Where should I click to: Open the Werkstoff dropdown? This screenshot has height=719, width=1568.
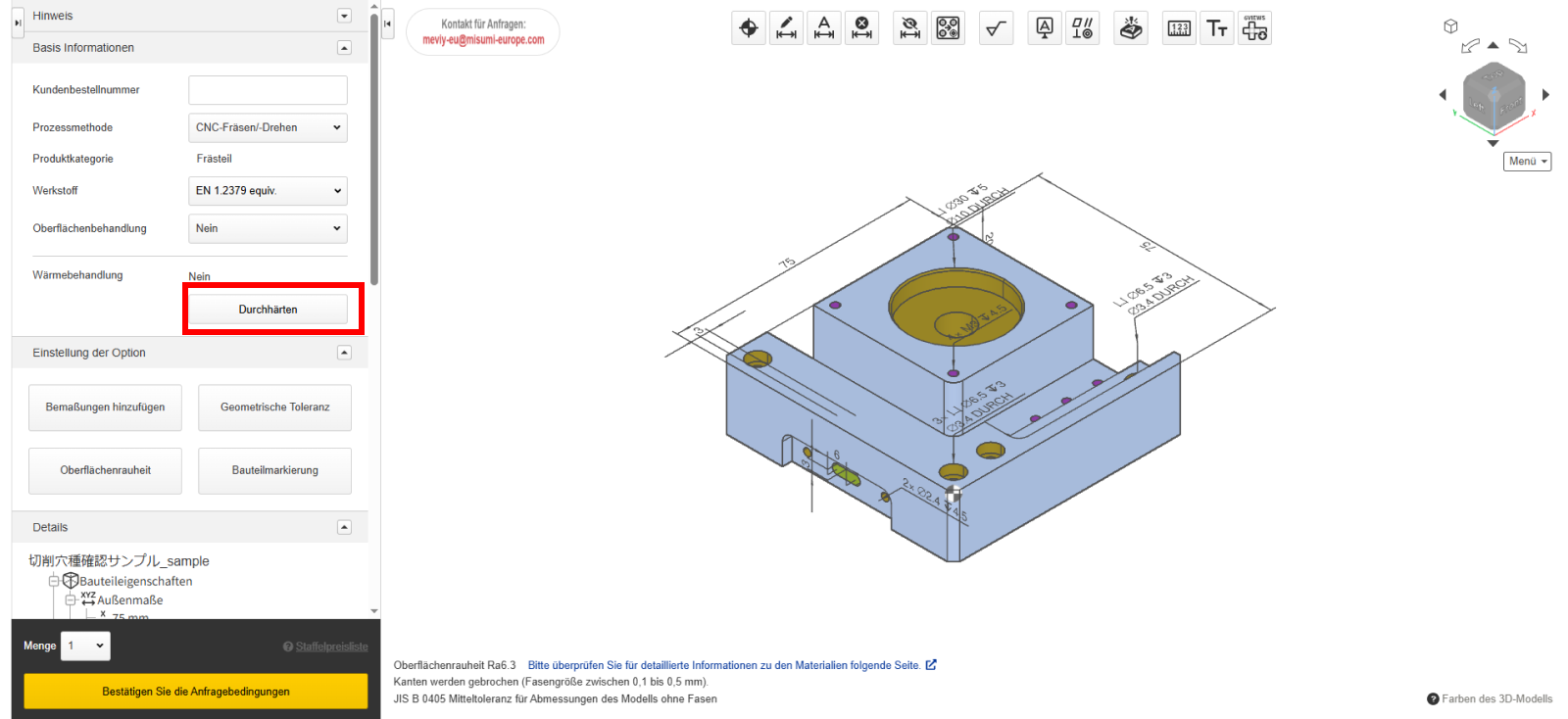pyautogui.click(x=268, y=191)
